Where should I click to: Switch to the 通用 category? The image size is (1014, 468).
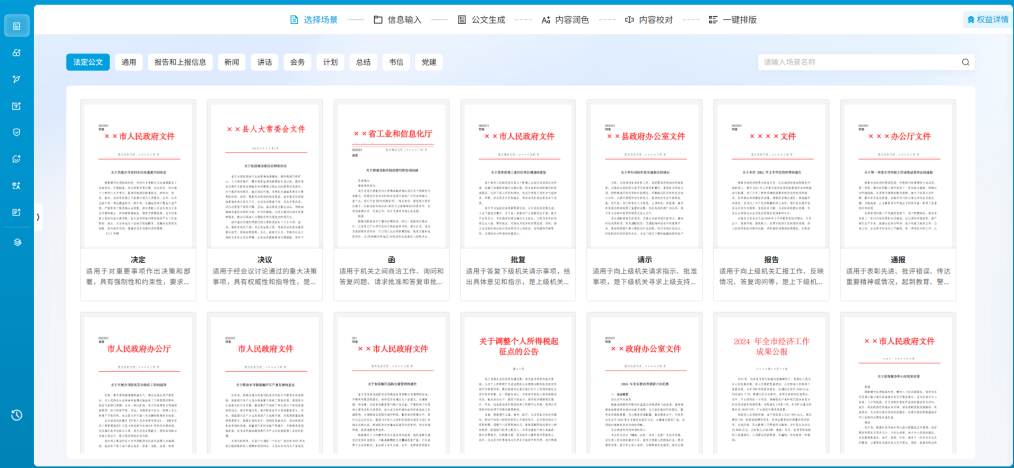[129, 62]
